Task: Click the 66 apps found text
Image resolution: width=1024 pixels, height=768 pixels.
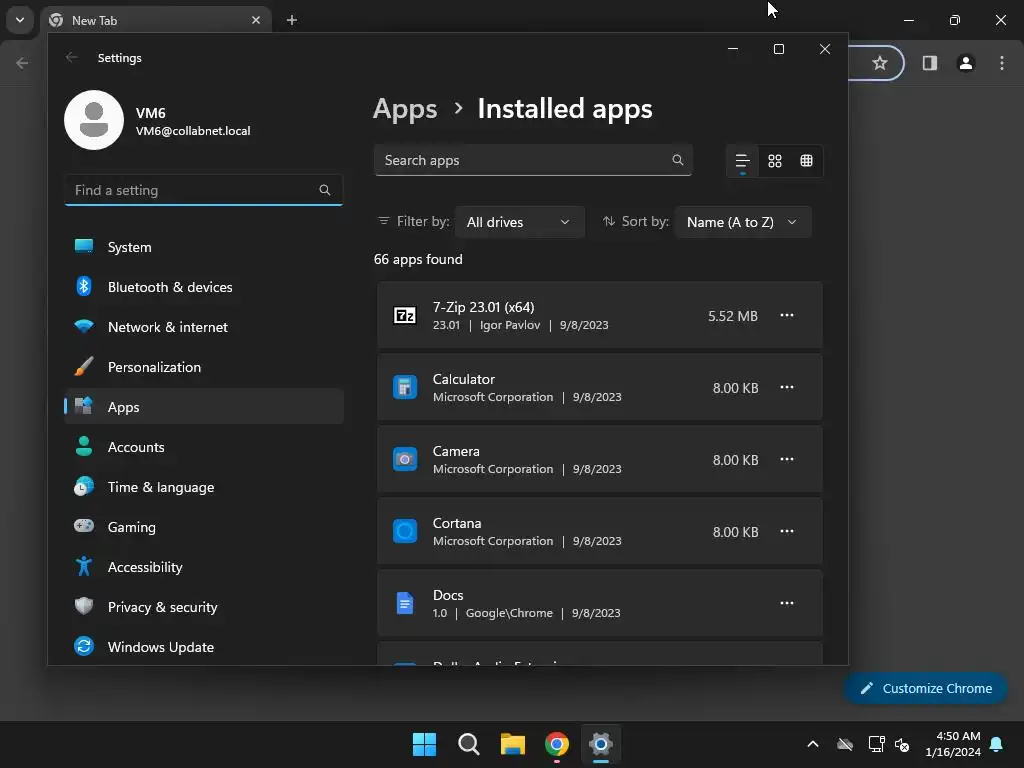Action: [x=418, y=259]
